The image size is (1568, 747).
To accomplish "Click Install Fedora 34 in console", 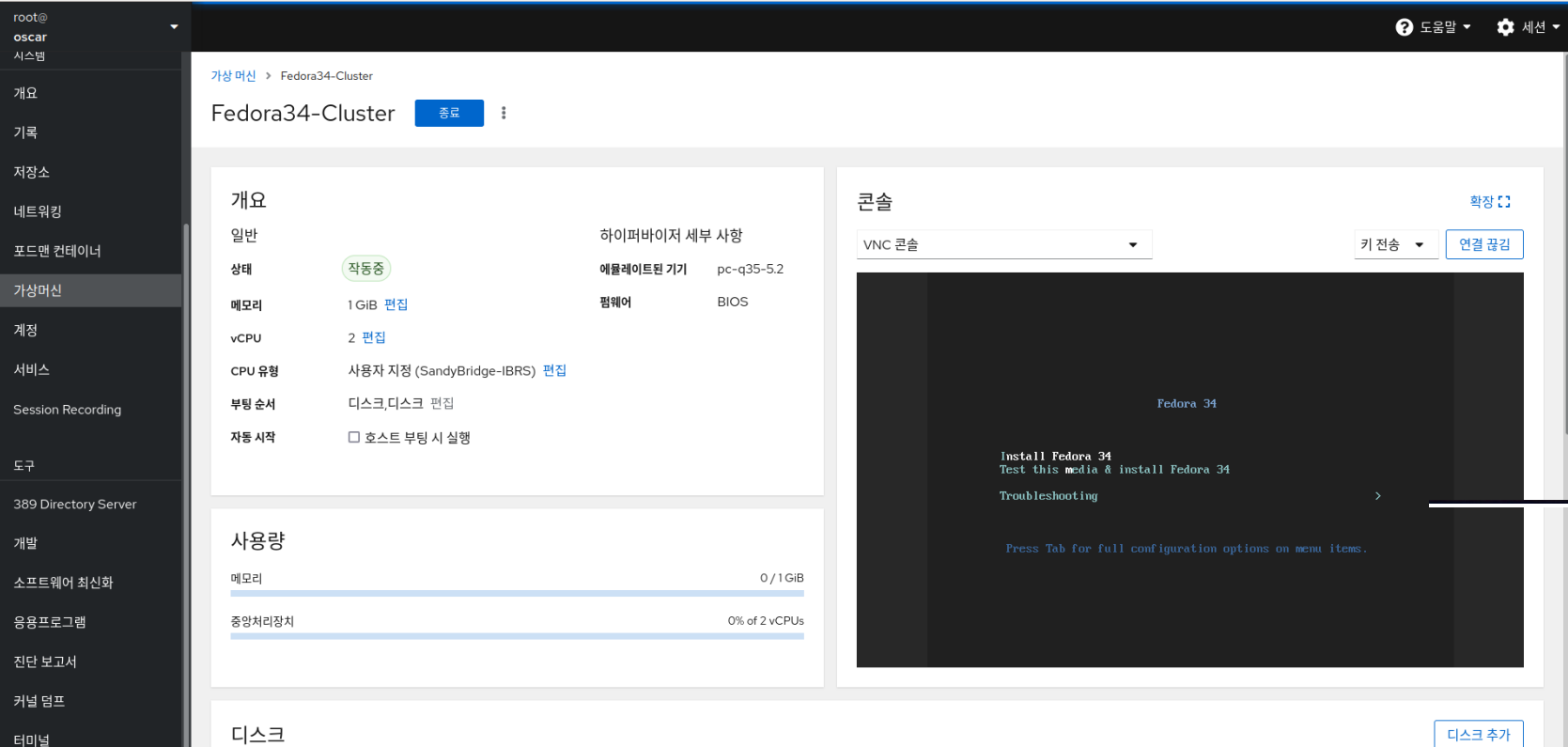I will (x=1055, y=457).
